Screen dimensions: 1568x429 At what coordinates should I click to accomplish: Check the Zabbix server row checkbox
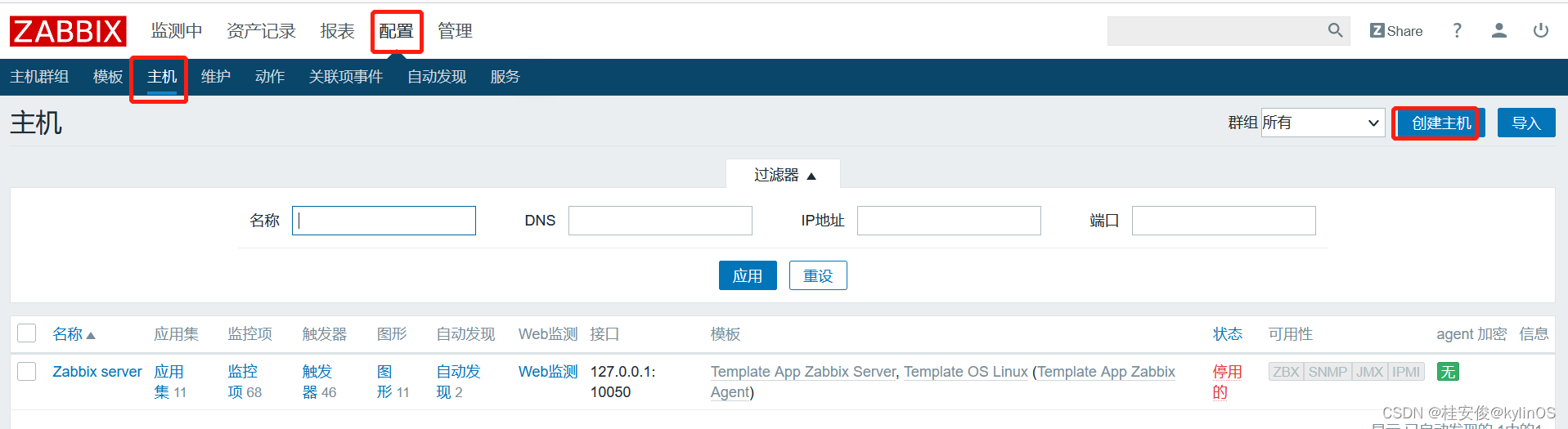pyautogui.click(x=27, y=372)
